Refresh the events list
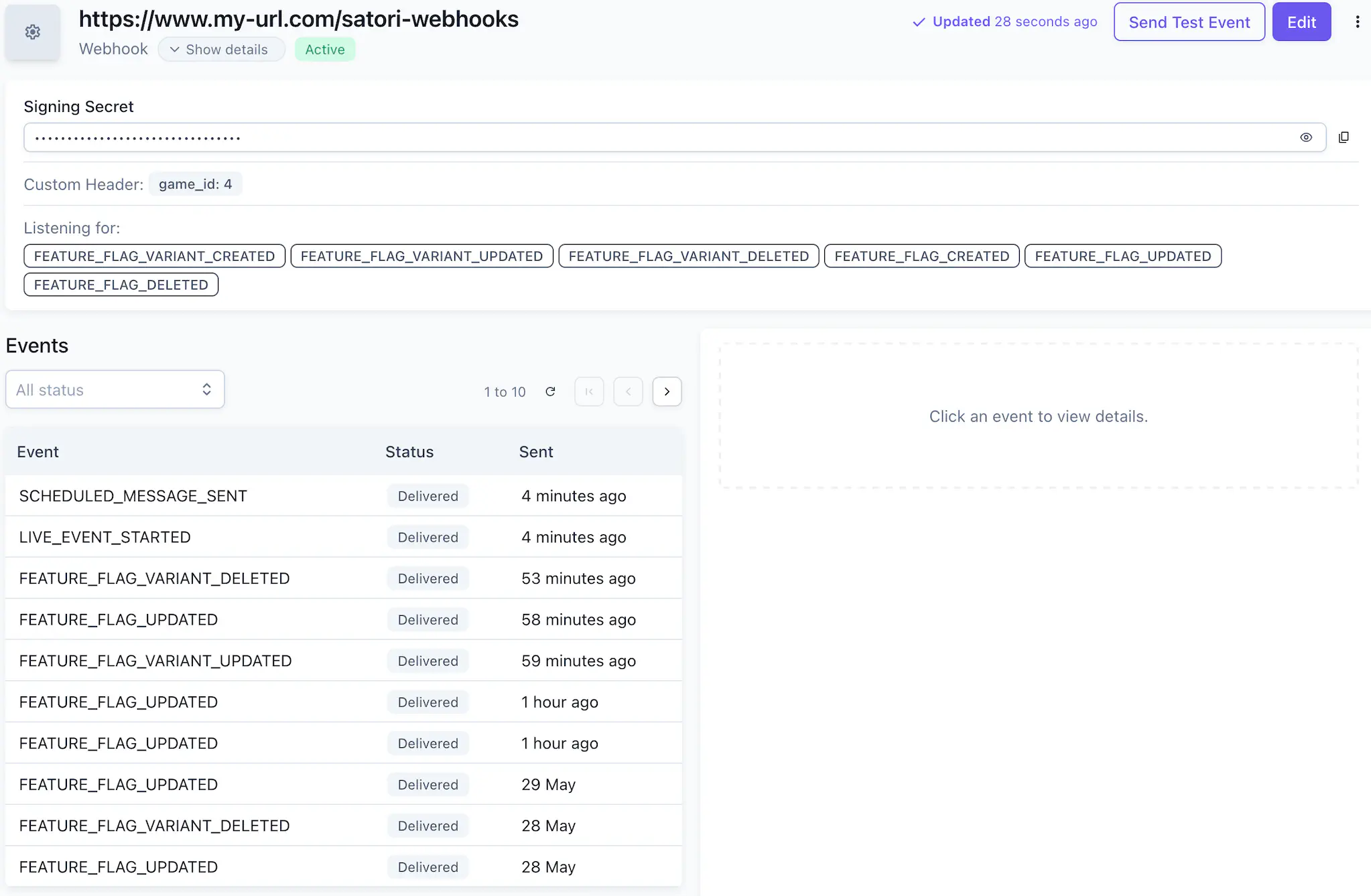Viewport: 1371px width, 896px height. click(550, 391)
